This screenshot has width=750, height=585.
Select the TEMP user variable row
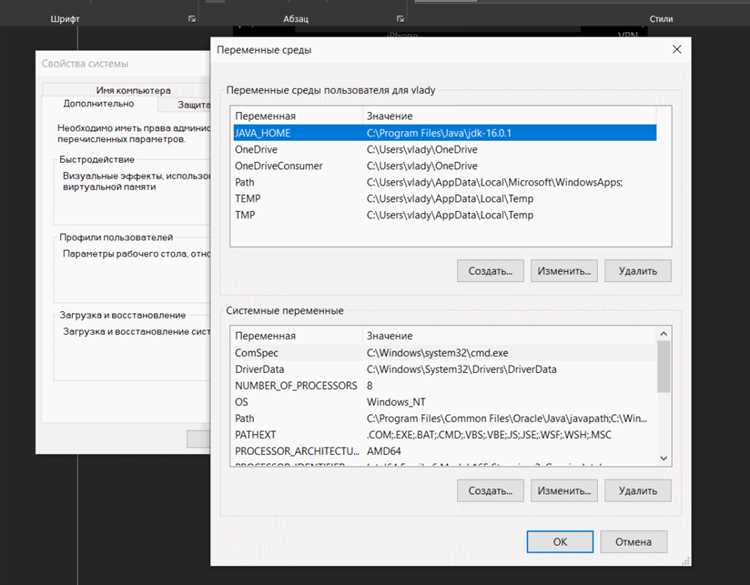pos(445,199)
